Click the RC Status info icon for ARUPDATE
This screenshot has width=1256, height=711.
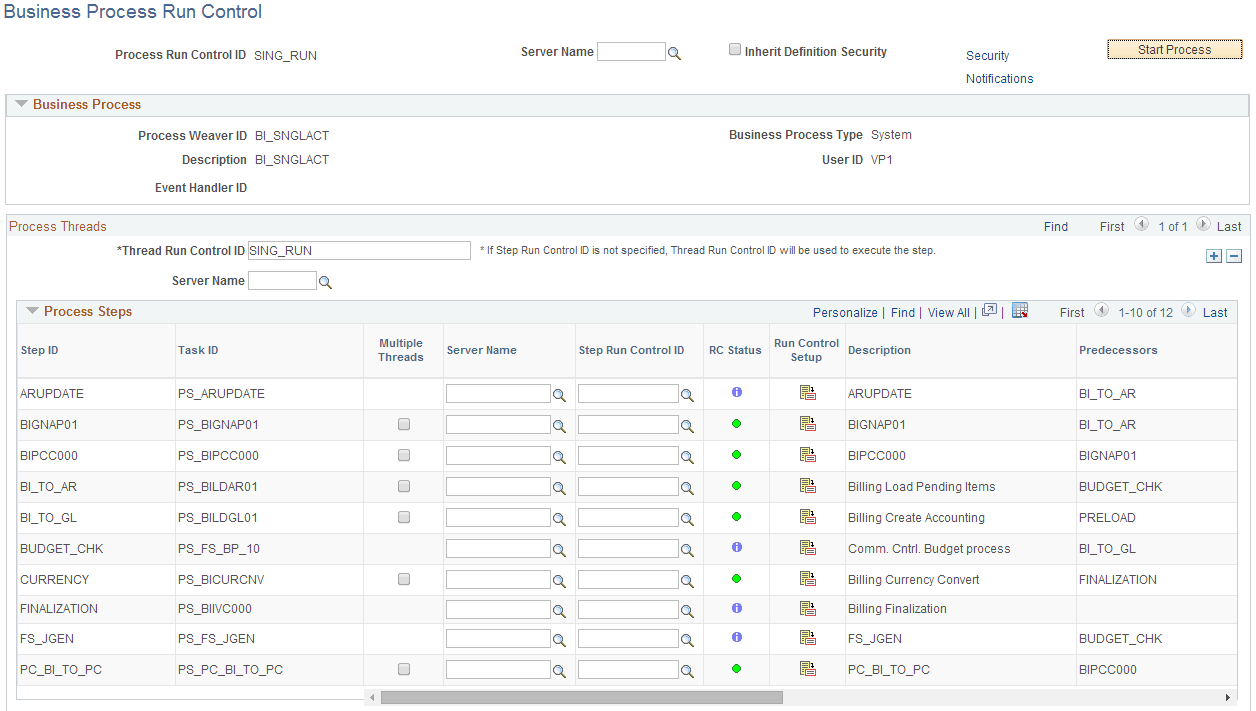pos(736,393)
